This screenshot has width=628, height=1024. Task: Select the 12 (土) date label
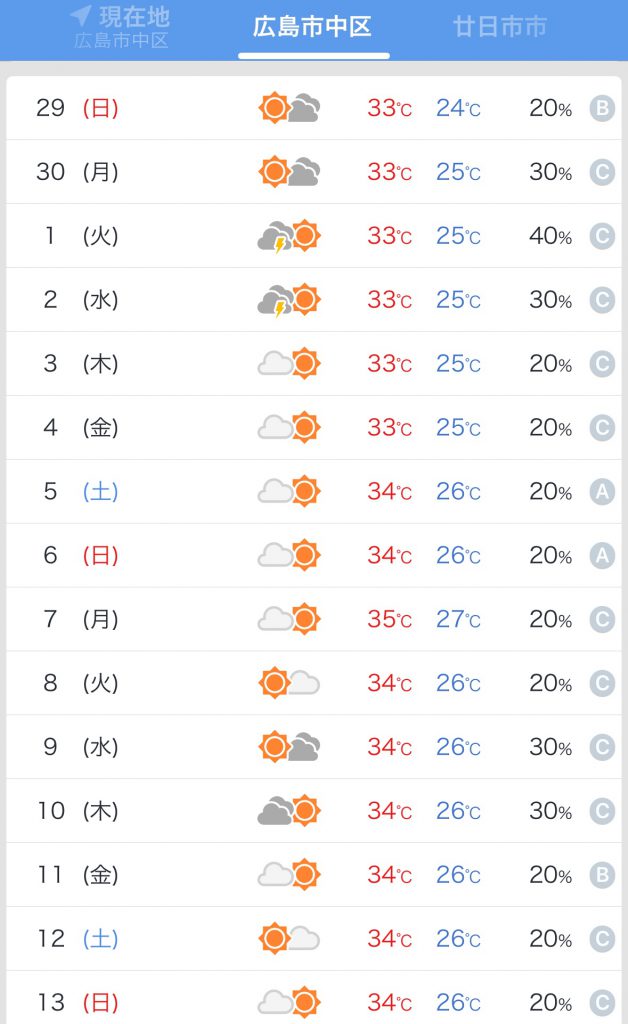click(x=78, y=938)
